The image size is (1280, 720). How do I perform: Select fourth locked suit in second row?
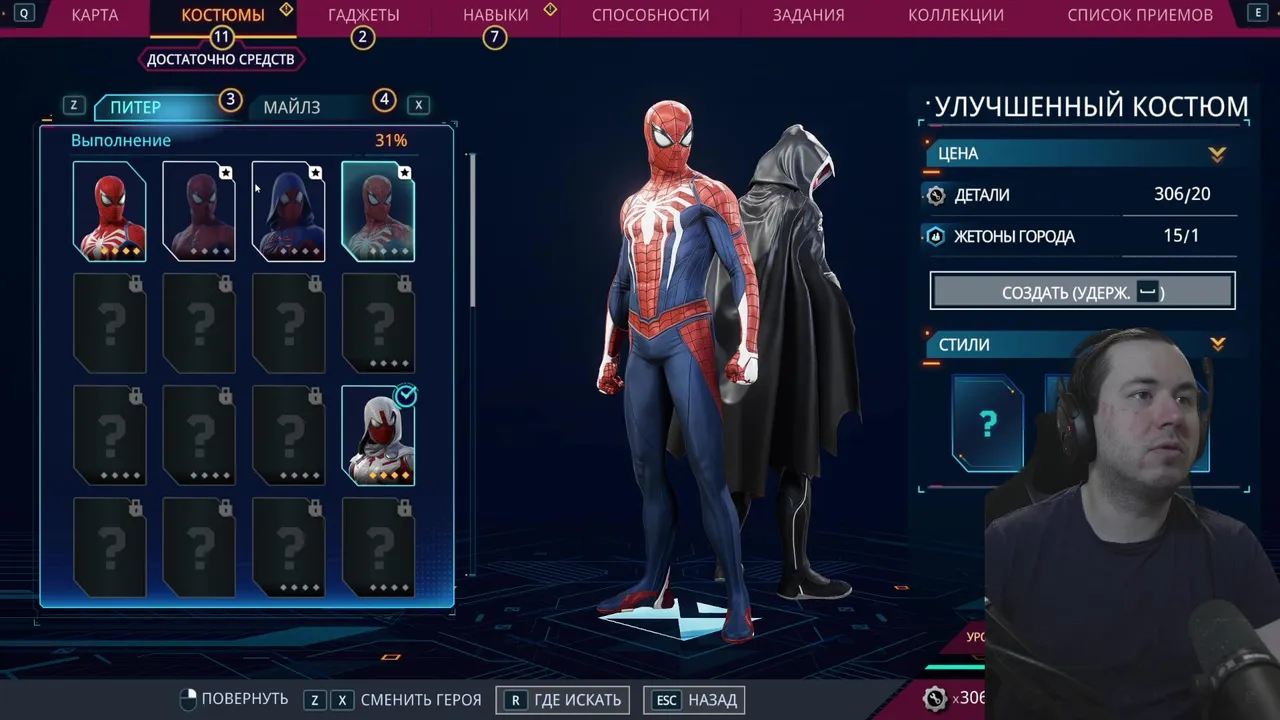378,323
